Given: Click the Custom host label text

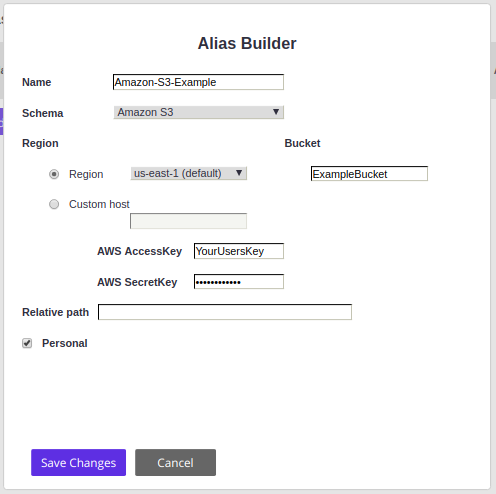Looking at the screenshot, I should (x=99, y=204).
